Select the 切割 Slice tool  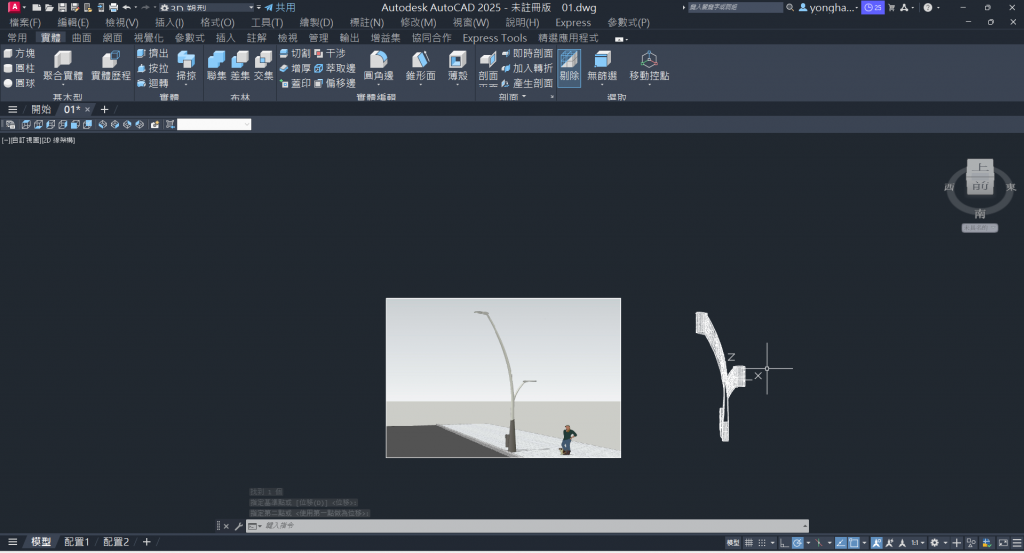295,54
